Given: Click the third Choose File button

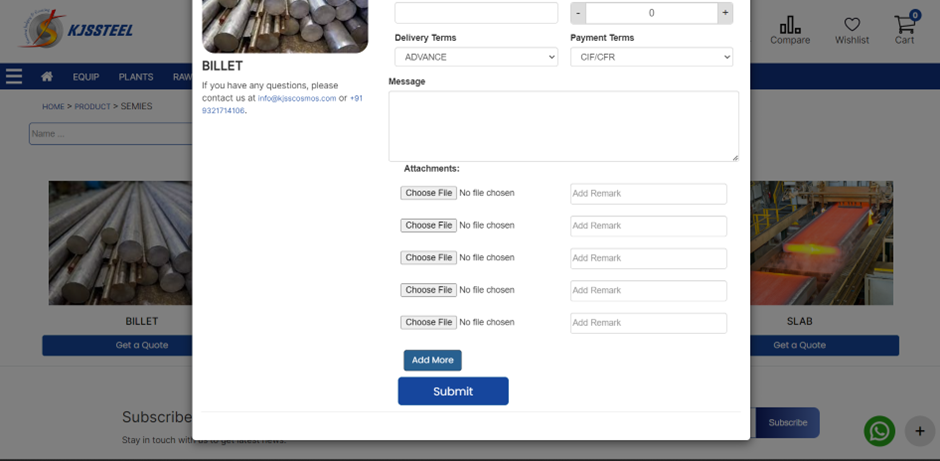Looking at the screenshot, I should 429,258.
